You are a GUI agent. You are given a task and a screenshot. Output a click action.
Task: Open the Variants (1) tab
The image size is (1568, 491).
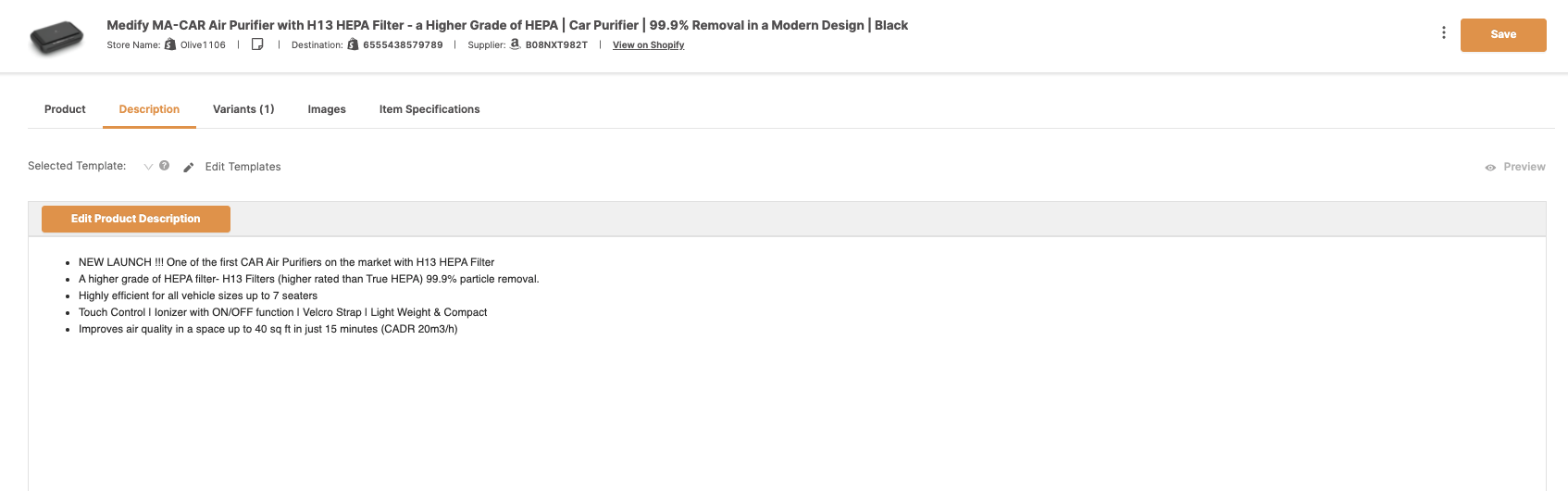[243, 109]
